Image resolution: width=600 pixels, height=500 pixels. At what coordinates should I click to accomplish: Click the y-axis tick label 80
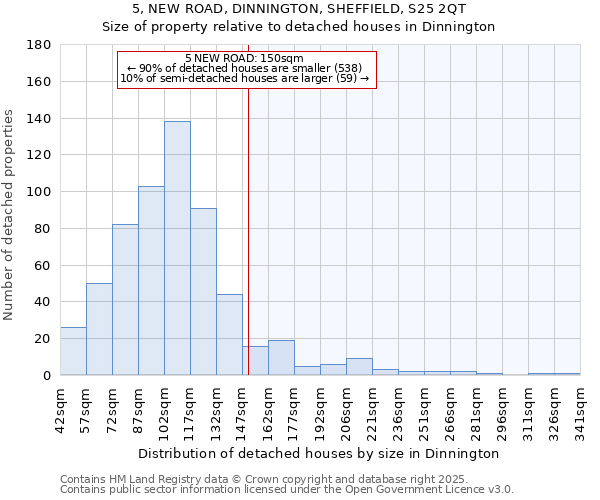coord(42,228)
